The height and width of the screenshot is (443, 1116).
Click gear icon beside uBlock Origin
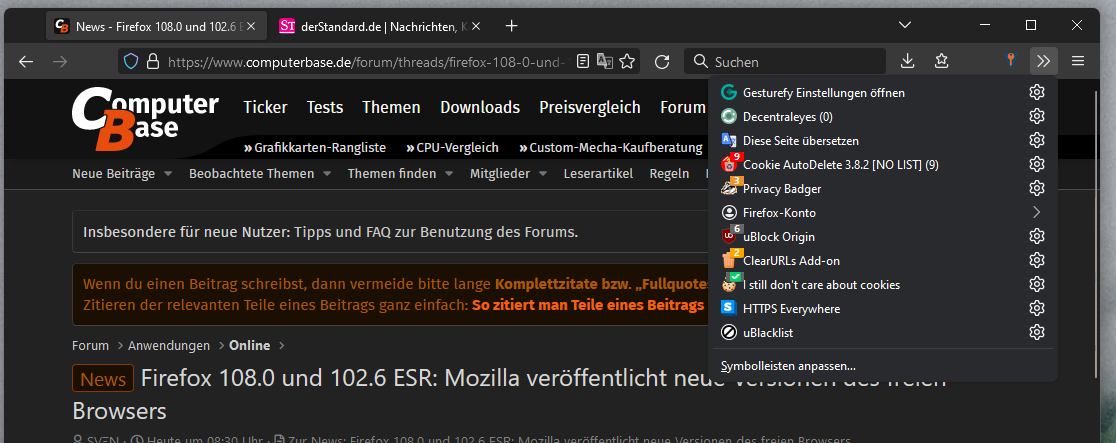tap(1037, 236)
